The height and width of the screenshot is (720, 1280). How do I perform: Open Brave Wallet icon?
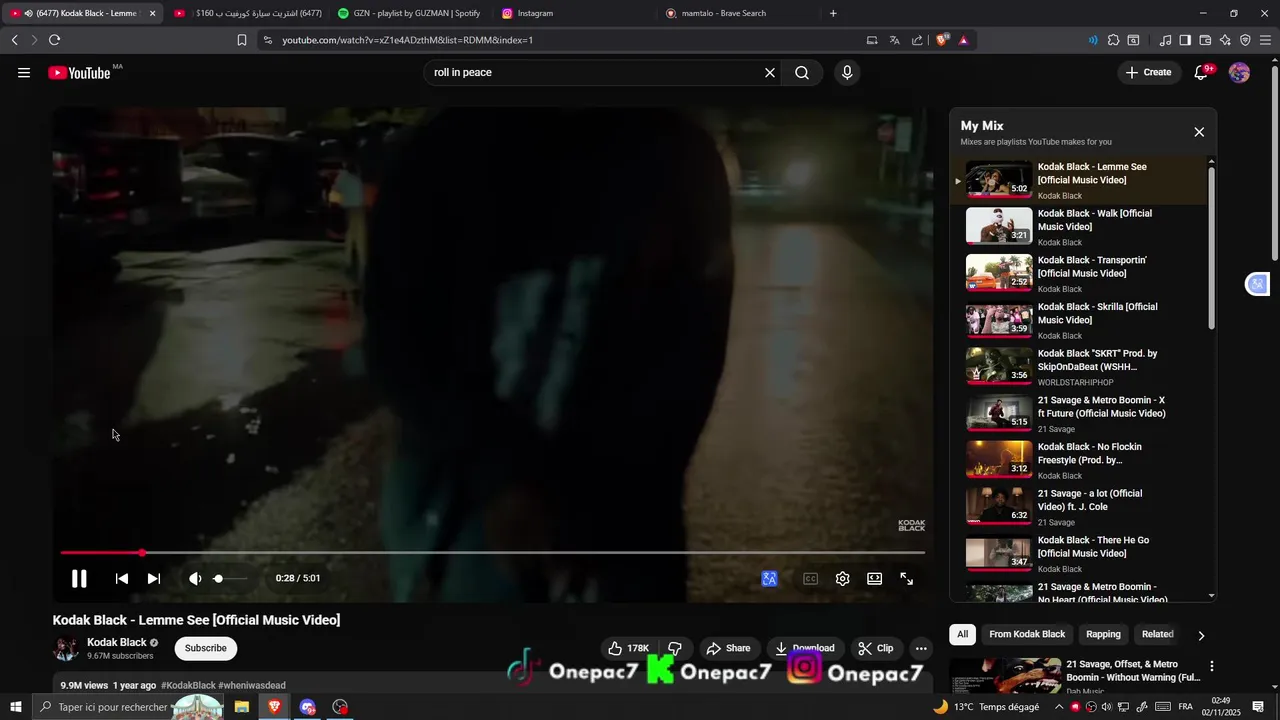[1205, 40]
